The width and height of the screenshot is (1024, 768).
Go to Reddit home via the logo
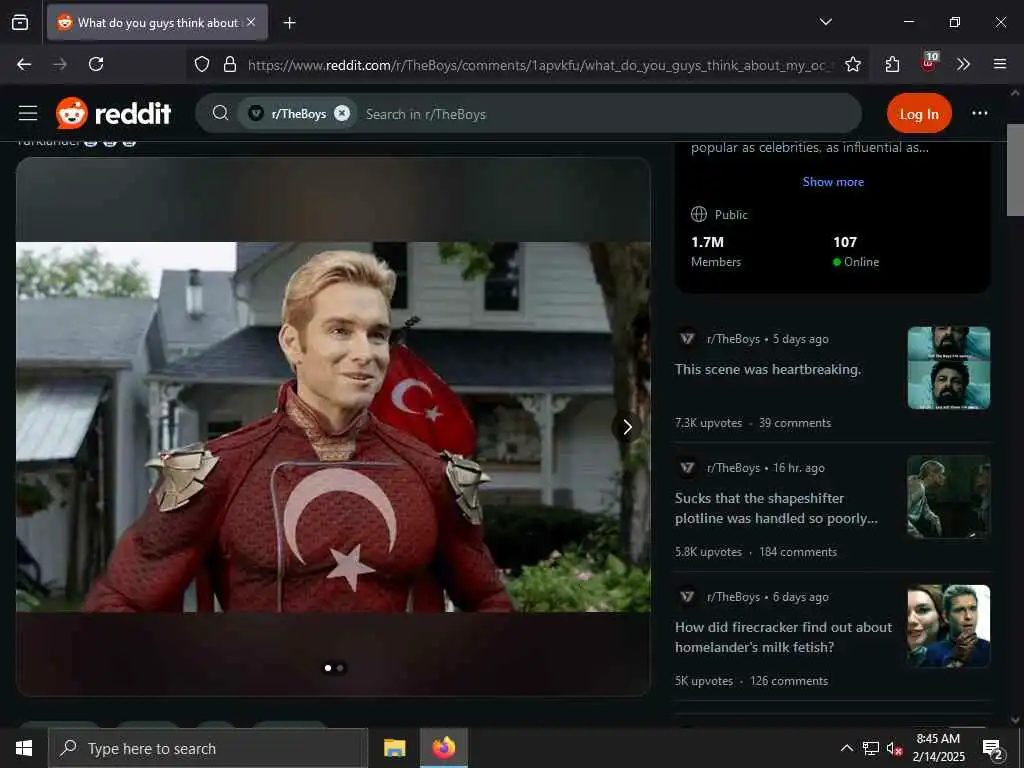pos(114,113)
